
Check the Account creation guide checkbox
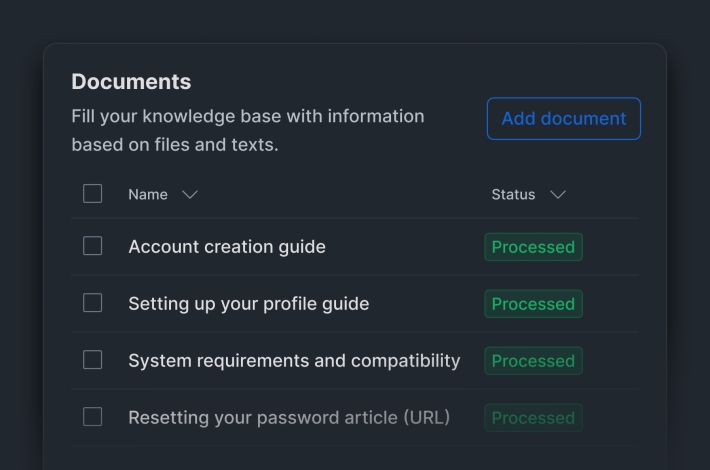[x=93, y=246]
